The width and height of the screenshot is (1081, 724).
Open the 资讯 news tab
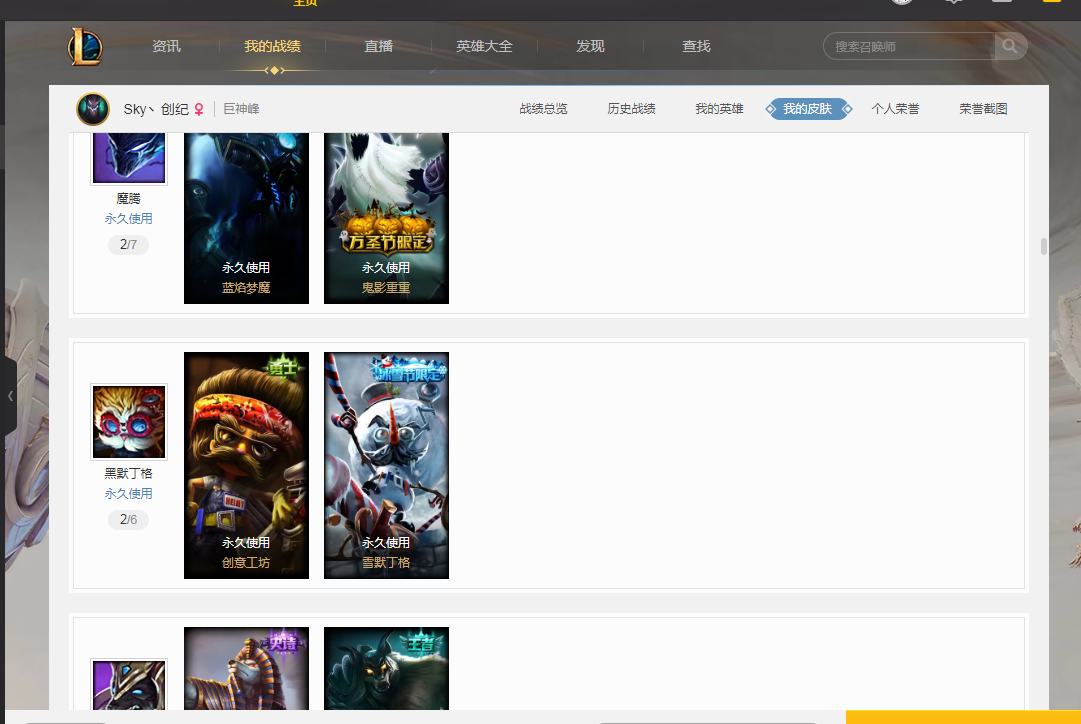point(166,46)
